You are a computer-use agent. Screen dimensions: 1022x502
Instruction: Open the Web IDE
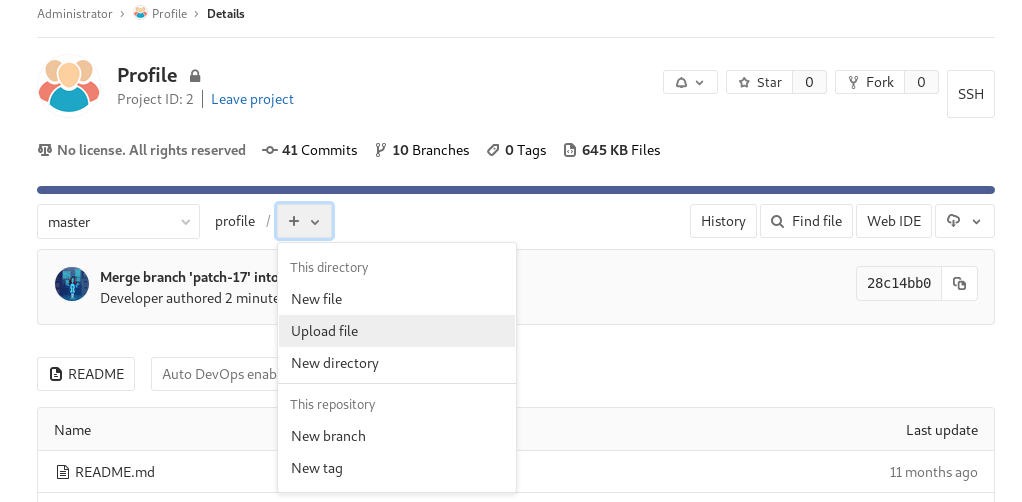893,221
